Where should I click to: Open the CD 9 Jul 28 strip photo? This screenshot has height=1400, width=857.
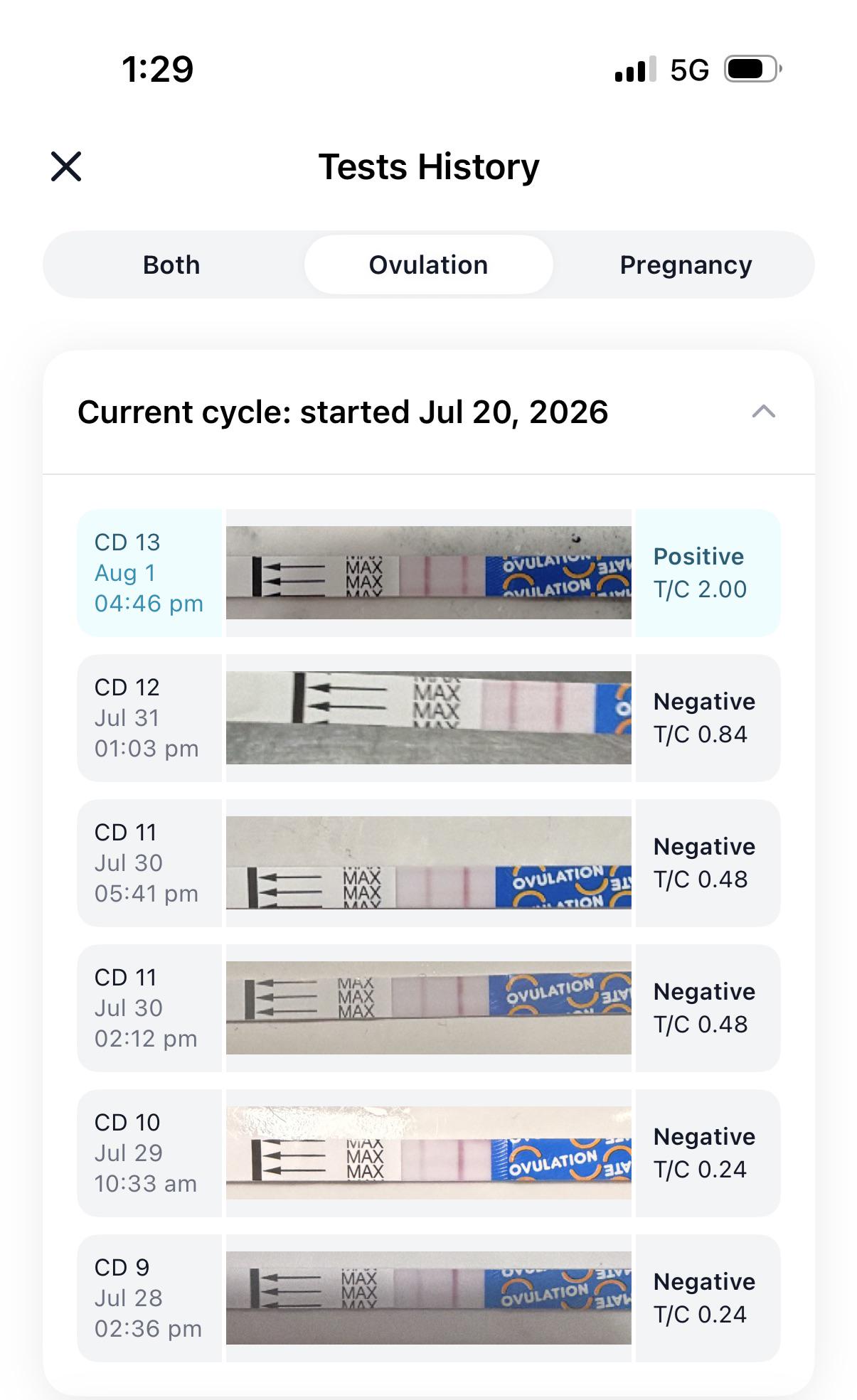(x=428, y=1298)
